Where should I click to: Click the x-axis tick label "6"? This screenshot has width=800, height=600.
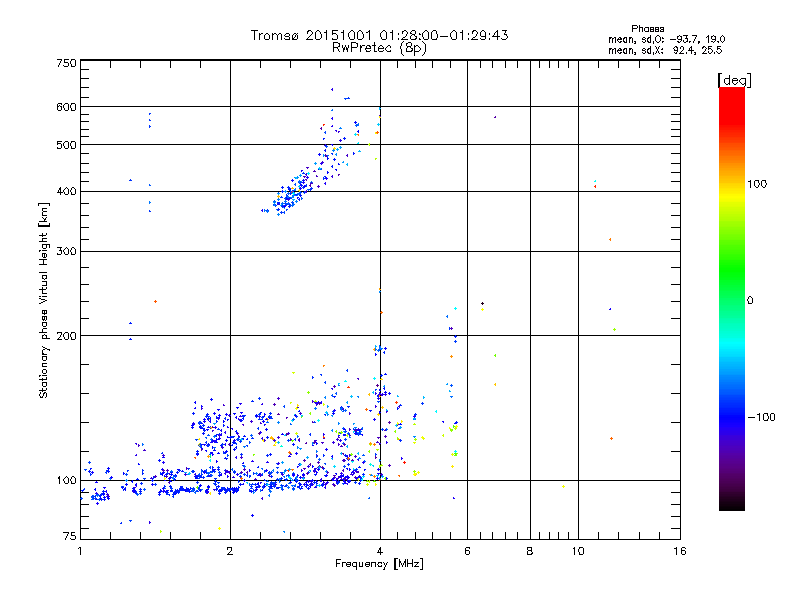467,551
